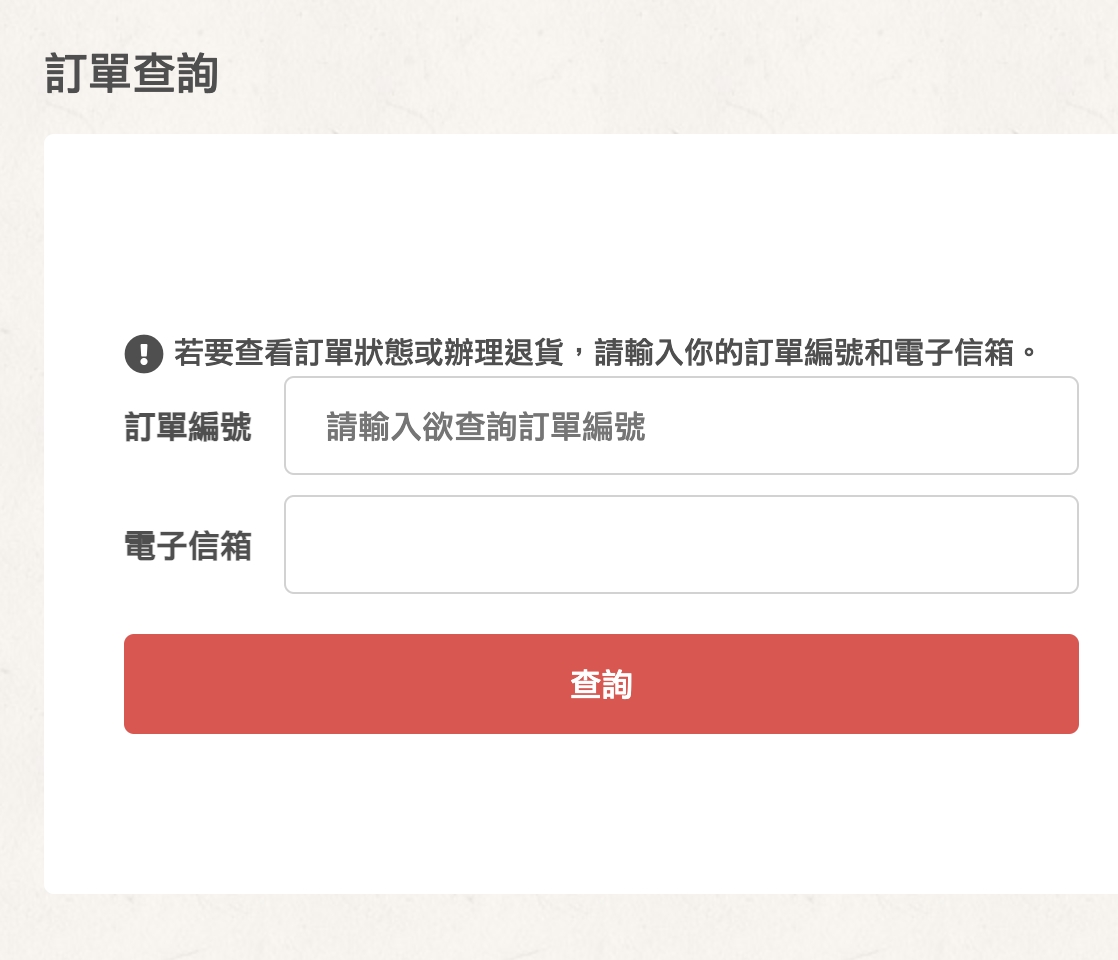Focus the 電子信箱 input field
The image size is (1118, 960).
click(681, 544)
